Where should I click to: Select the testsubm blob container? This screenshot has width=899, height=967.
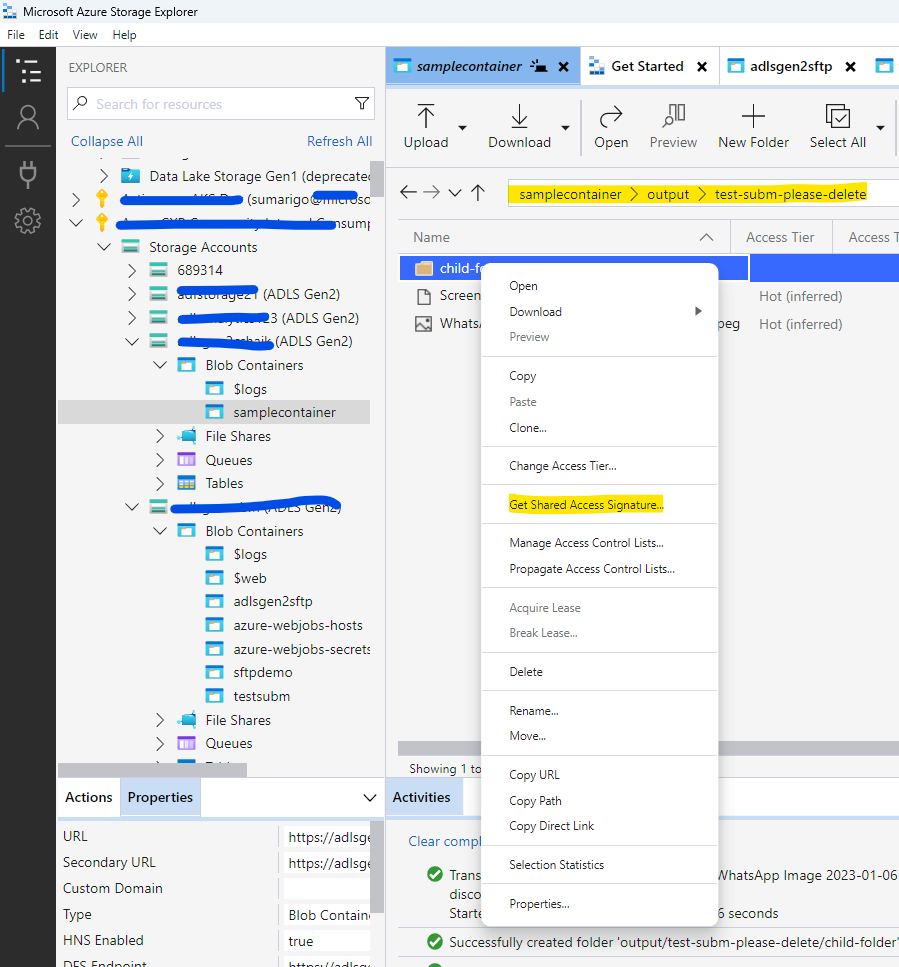click(x=261, y=696)
